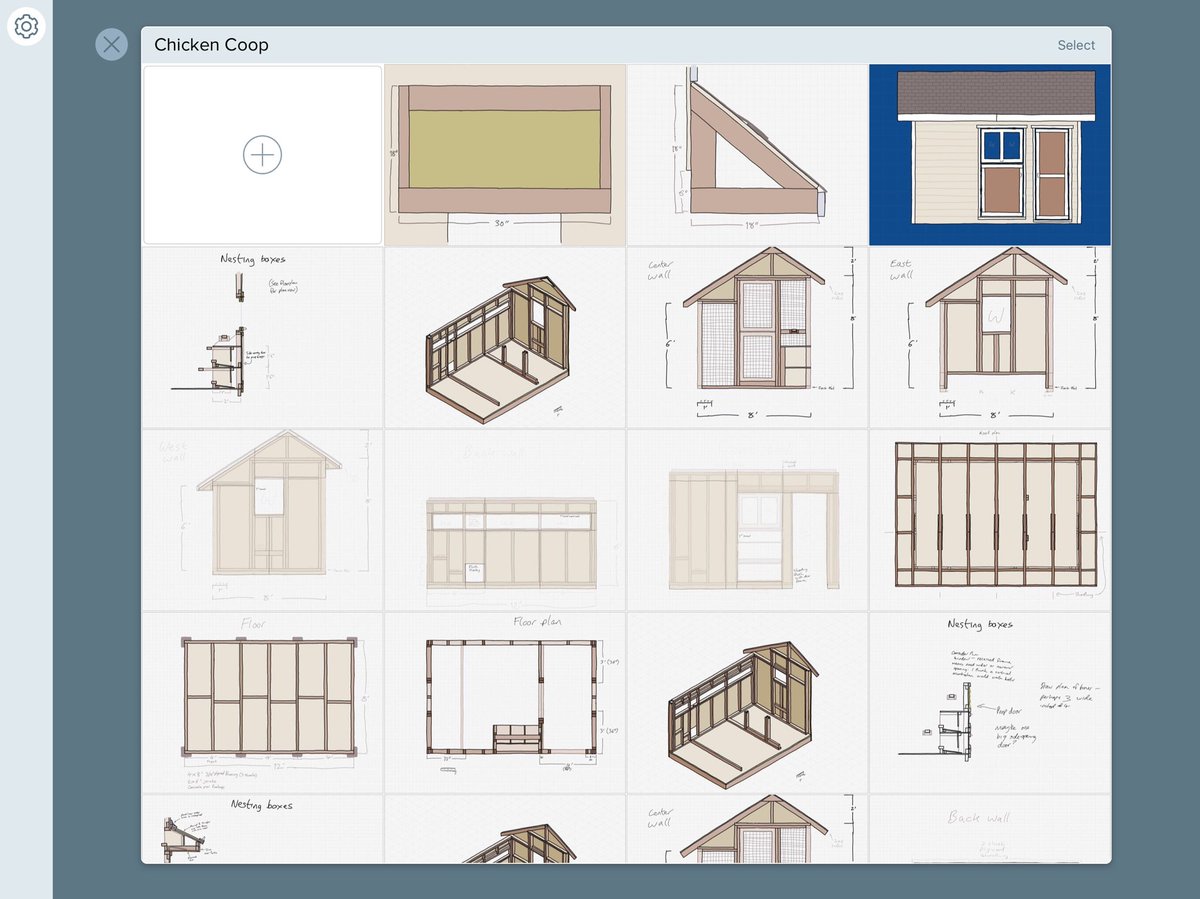The image size is (1200, 899).
Task: Open the second-row Center wall elevation drawing
Action: click(748, 338)
